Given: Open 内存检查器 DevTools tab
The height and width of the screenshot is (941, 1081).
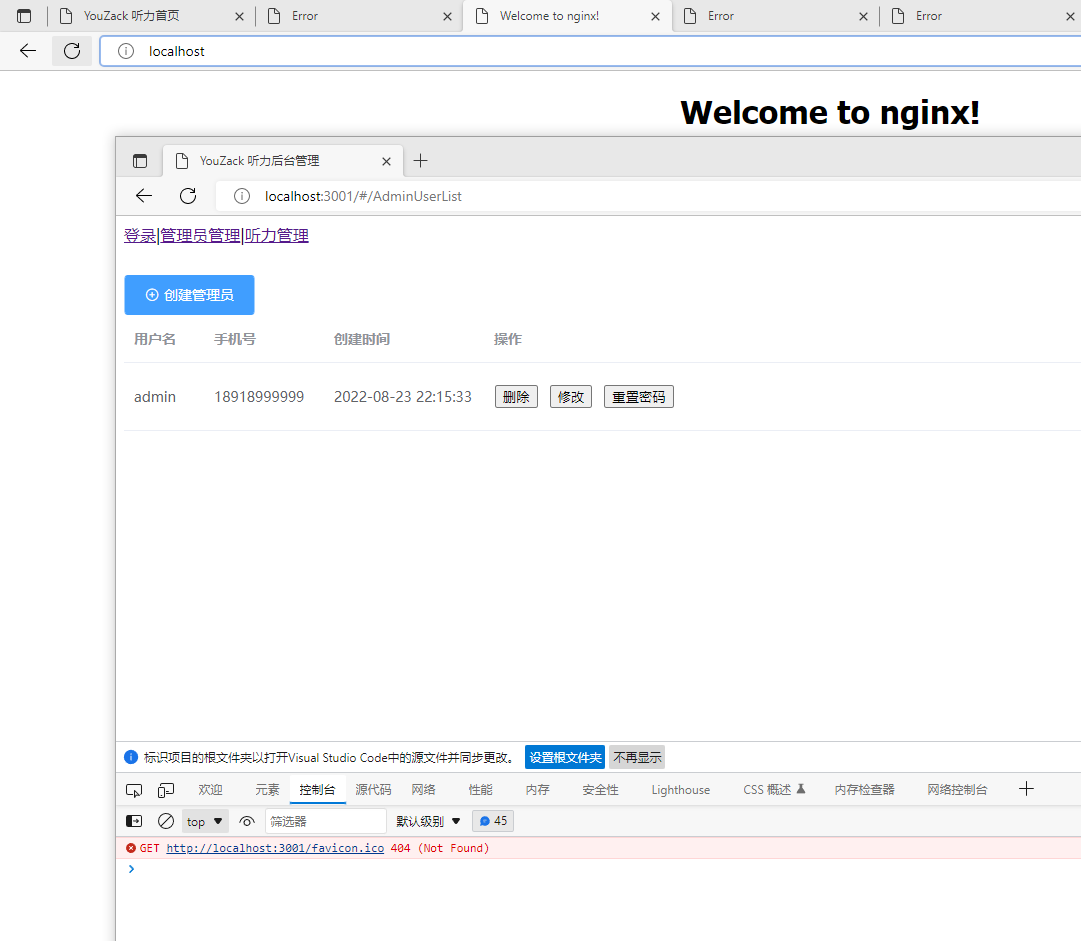Looking at the screenshot, I should 864,790.
